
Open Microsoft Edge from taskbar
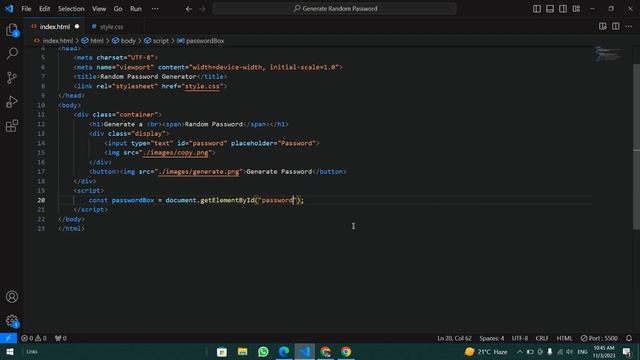pyautogui.click(x=284, y=351)
